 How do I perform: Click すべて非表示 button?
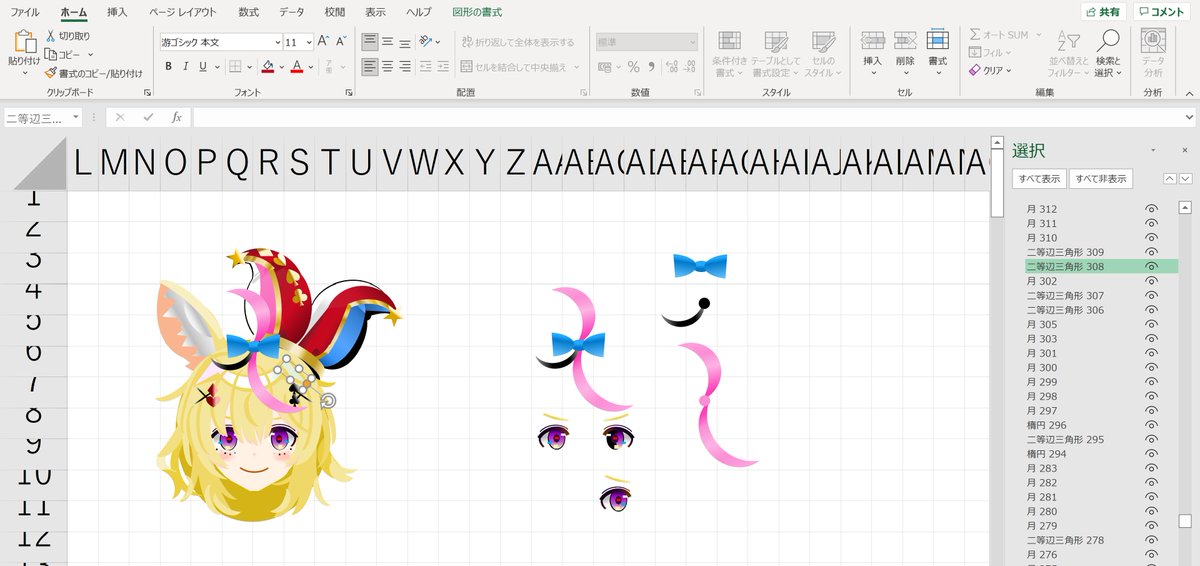[x=1101, y=179]
